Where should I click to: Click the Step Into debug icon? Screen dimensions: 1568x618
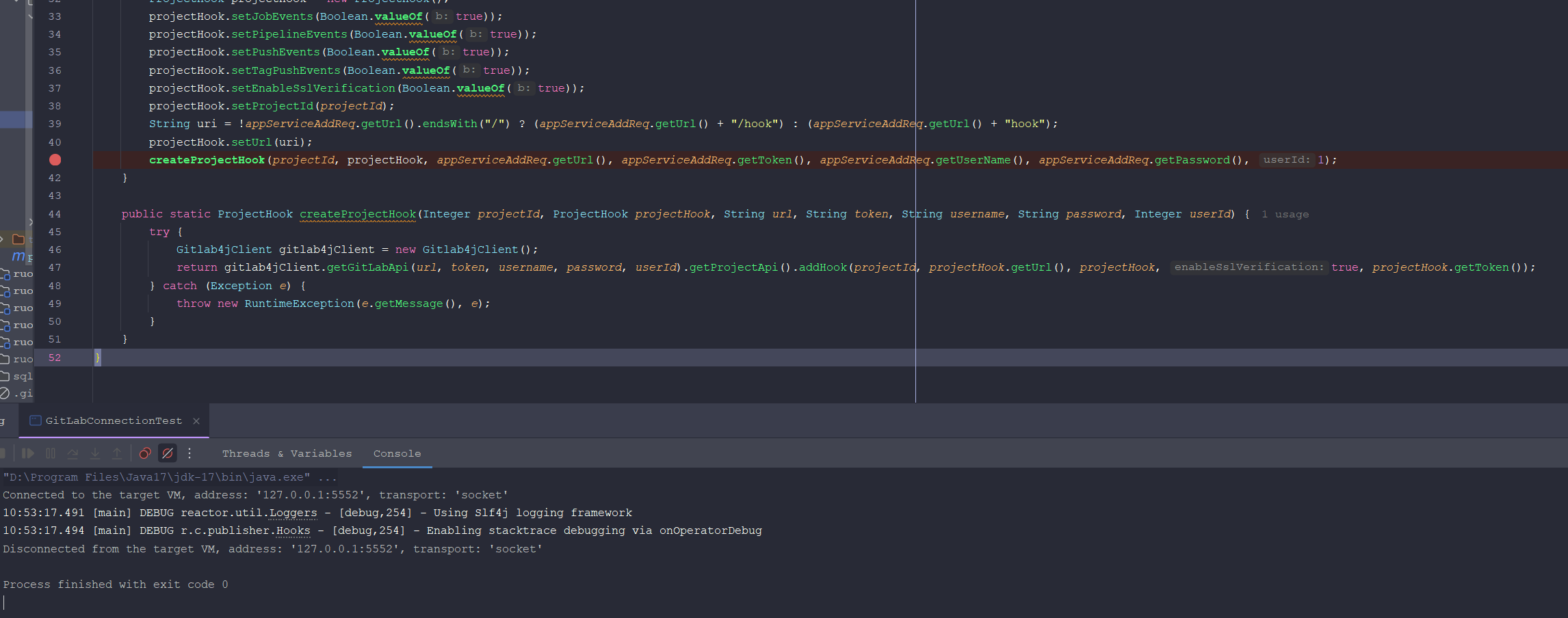(95, 453)
